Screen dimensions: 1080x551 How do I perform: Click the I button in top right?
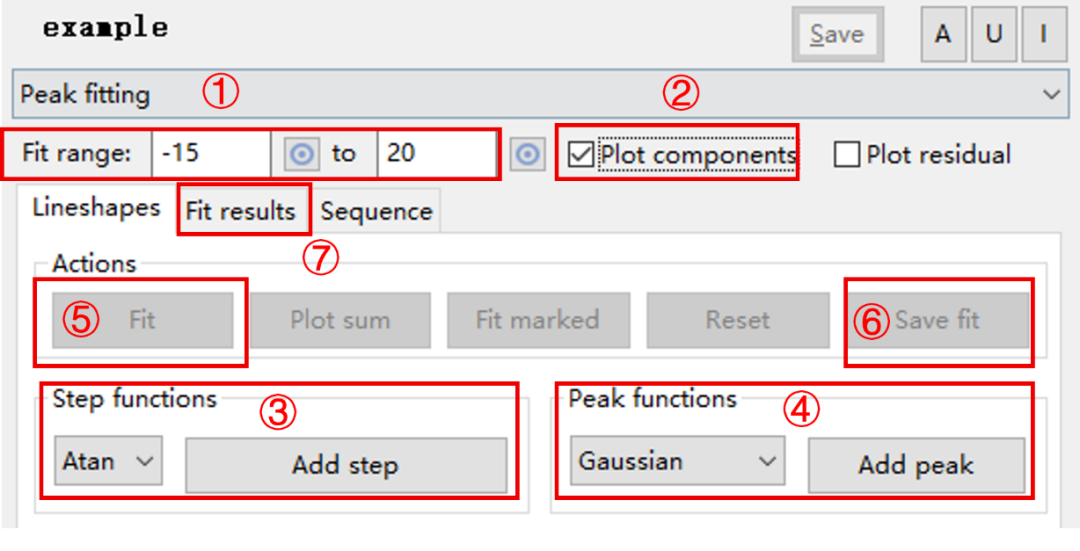coord(1043,34)
